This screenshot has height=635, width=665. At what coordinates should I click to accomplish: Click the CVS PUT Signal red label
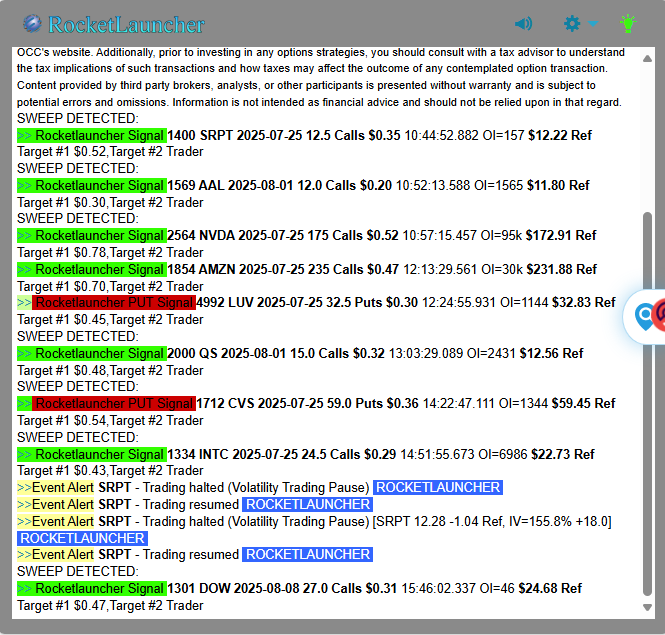point(114,403)
